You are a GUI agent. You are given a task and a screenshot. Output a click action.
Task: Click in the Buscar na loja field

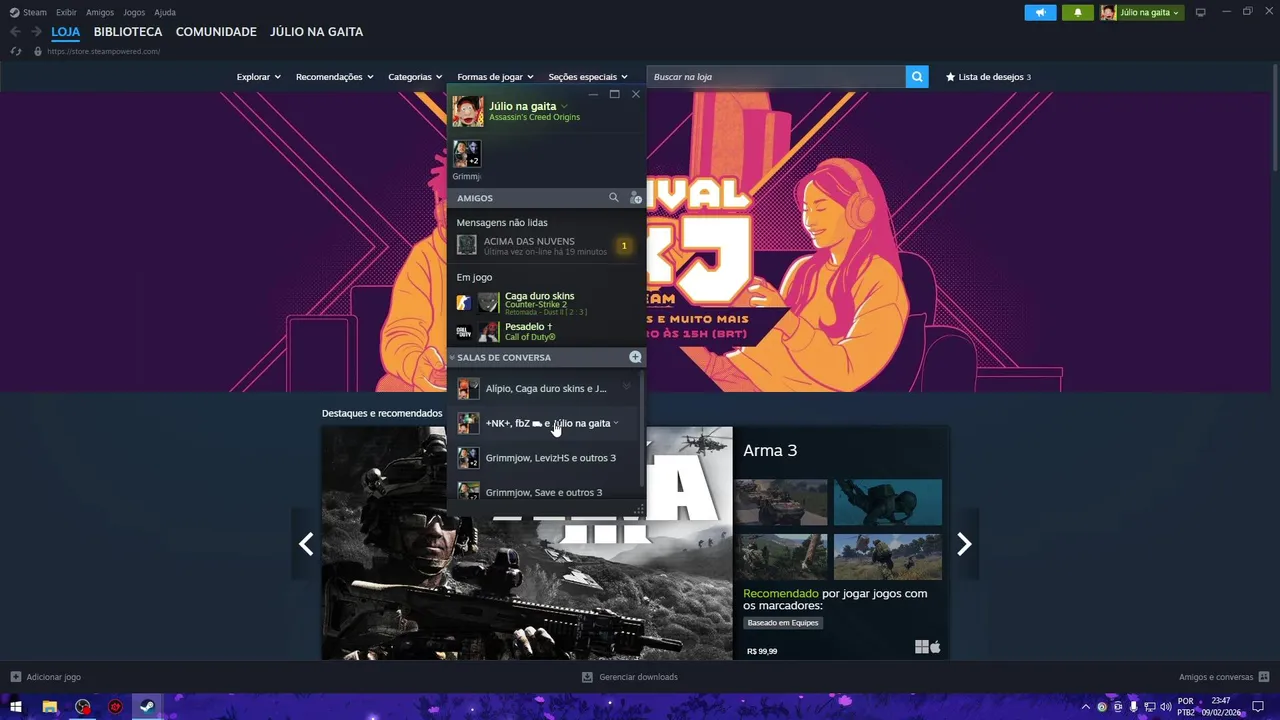pos(776,77)
